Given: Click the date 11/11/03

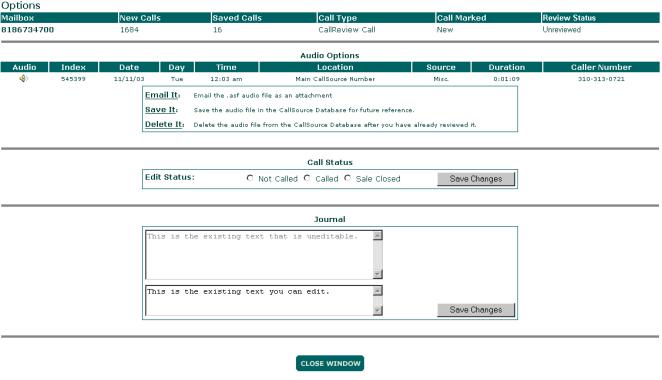Looking at the screenshot, I should pos(129,79).
